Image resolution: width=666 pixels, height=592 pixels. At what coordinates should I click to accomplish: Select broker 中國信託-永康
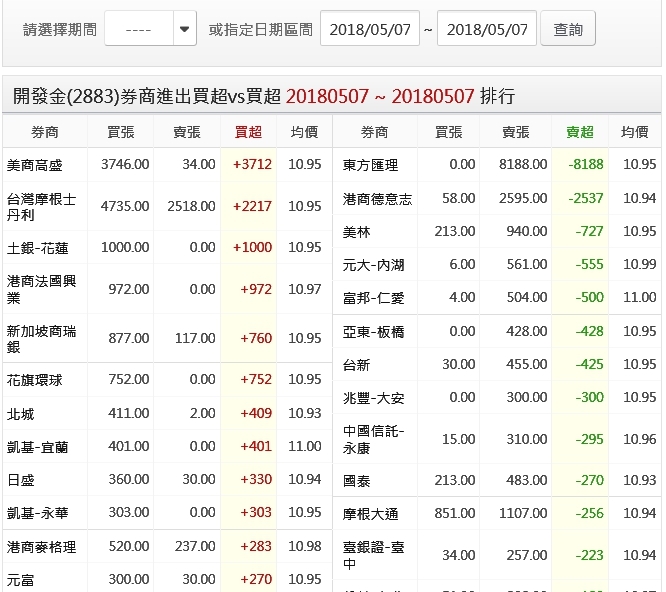click(373, 440)
